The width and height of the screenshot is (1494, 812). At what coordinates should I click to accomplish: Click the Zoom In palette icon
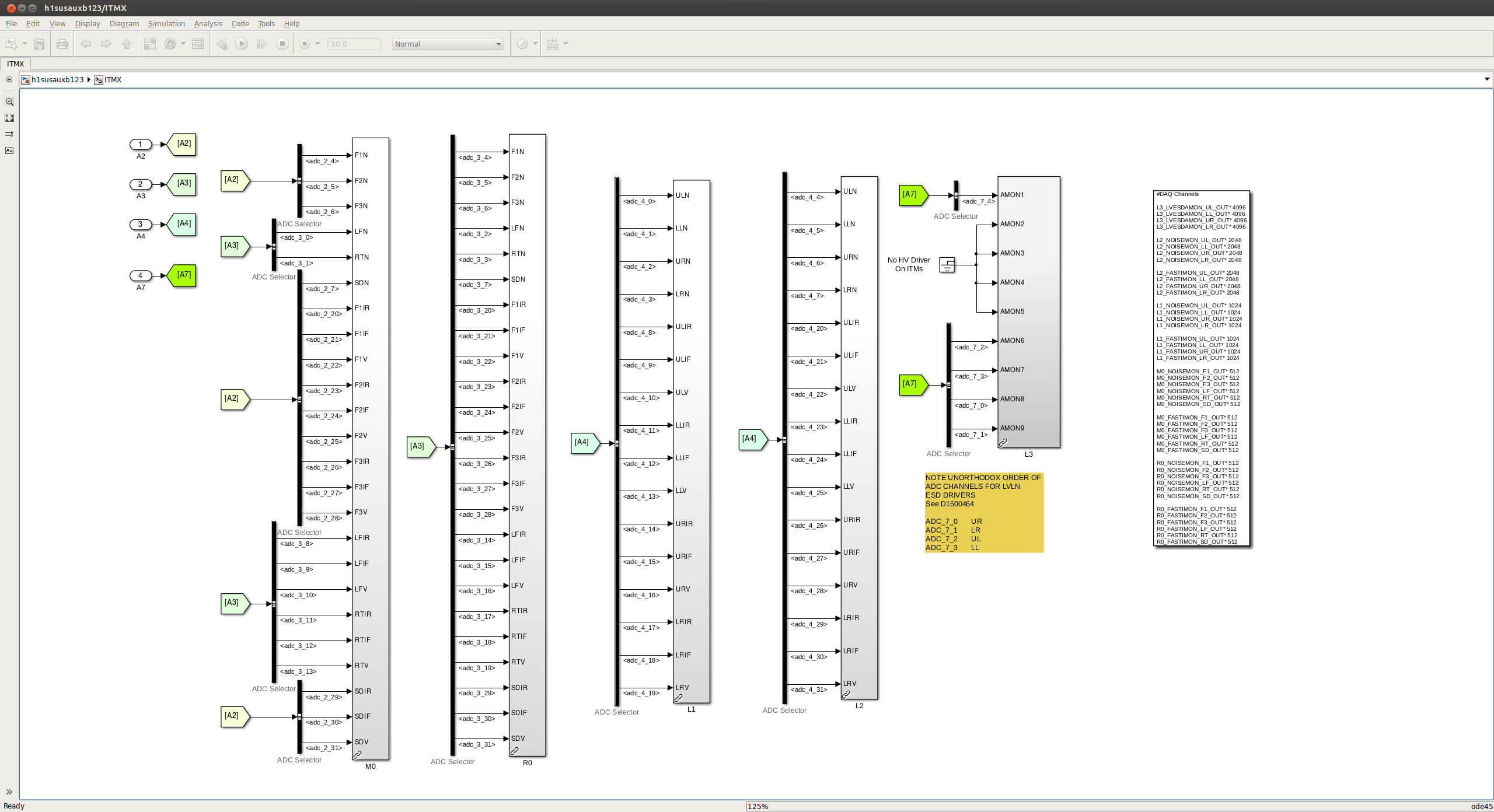tap(9, 101)
